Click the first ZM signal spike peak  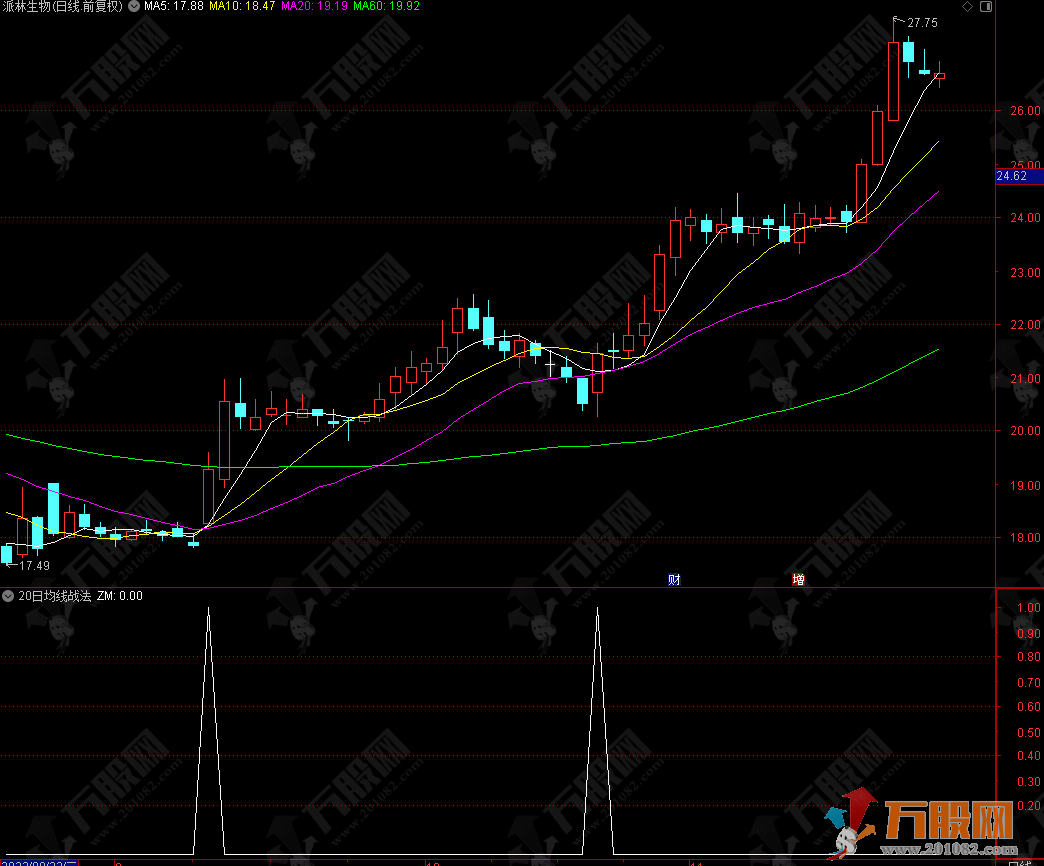208,608
